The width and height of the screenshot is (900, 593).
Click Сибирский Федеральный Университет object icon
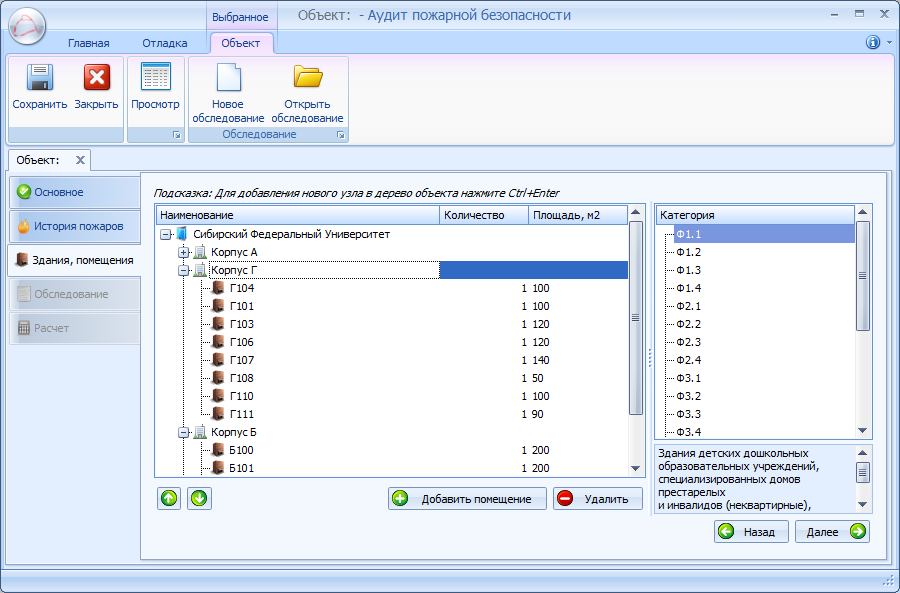[182, 234]
